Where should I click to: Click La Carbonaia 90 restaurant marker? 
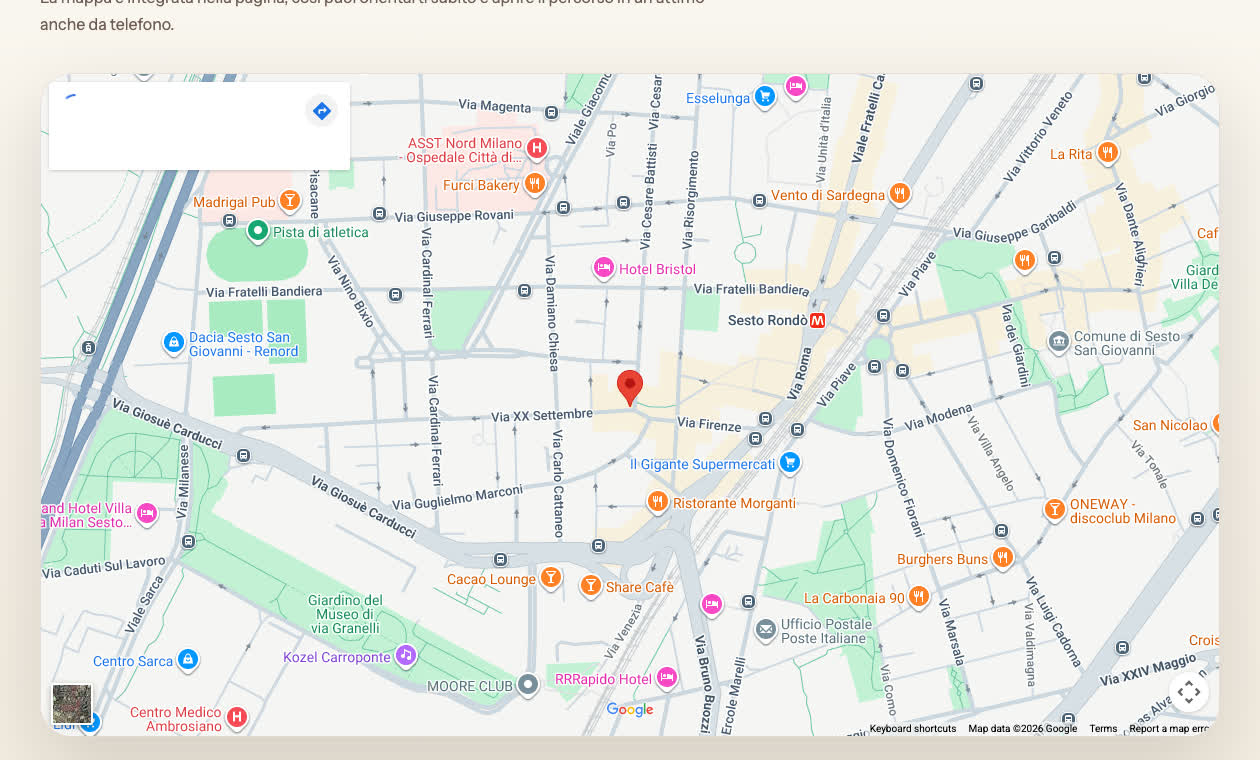pyautogui.click(x=919, y=597)
